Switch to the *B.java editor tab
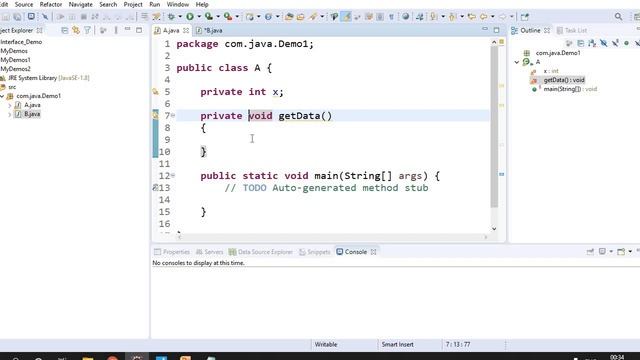The height and width of the screenshot is (360, 640). [x=209, y=30]
